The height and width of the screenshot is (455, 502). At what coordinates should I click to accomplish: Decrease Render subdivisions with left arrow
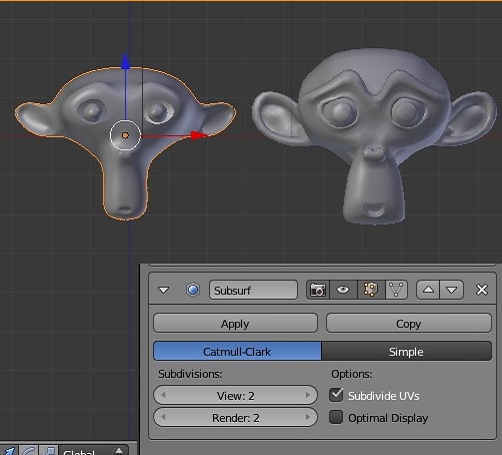163,417
